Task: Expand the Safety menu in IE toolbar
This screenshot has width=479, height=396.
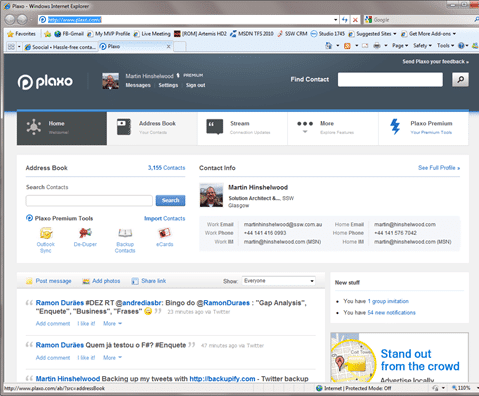Action: pos(422,46)
